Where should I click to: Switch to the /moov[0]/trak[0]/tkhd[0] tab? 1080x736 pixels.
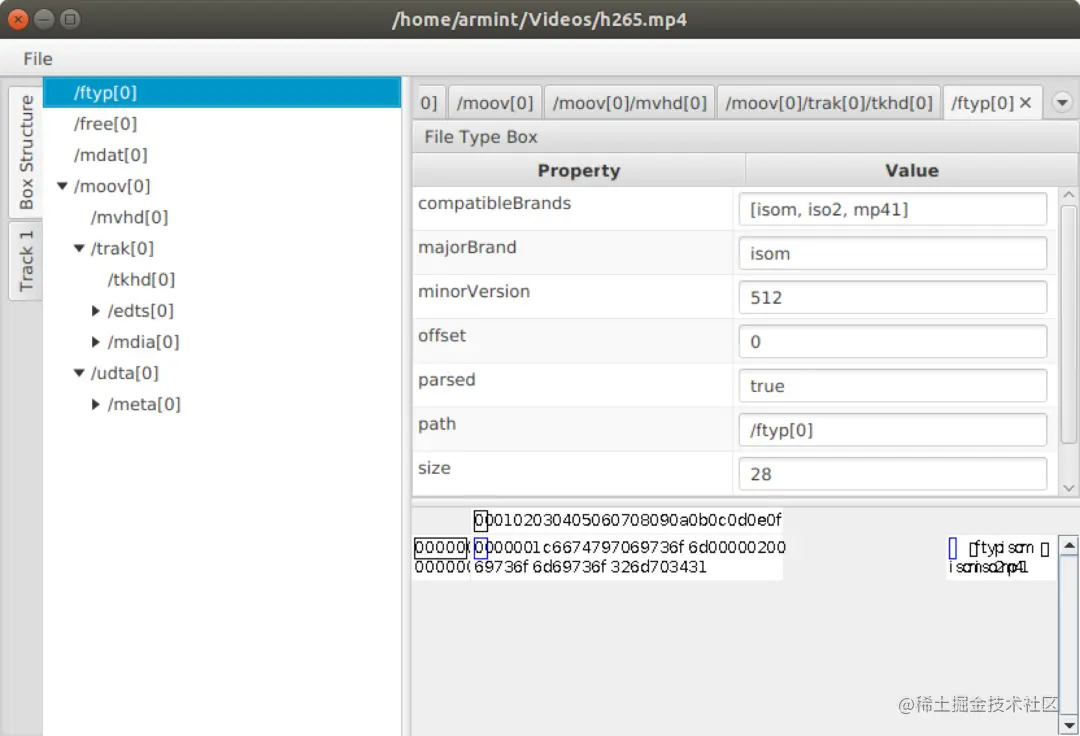pos(829,103)
